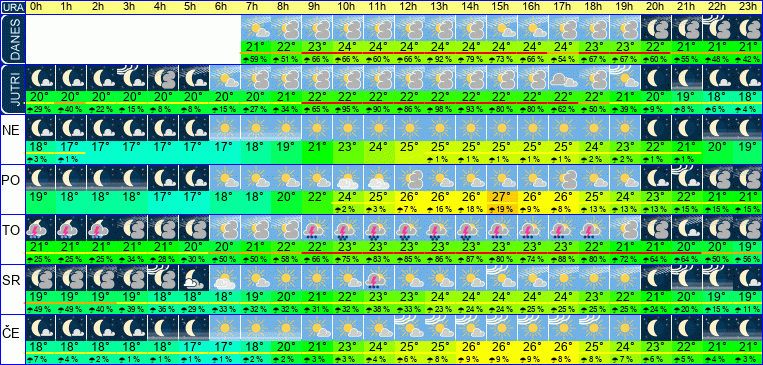Select the cloudy icon for PO at 10h

(x=347, y=178)
